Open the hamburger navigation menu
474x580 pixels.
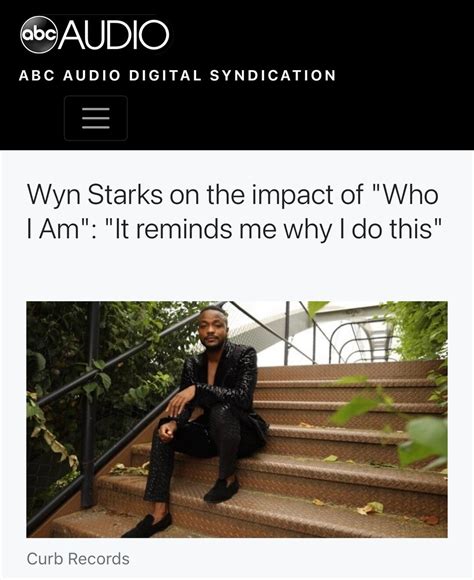click(x=96, y=118)
